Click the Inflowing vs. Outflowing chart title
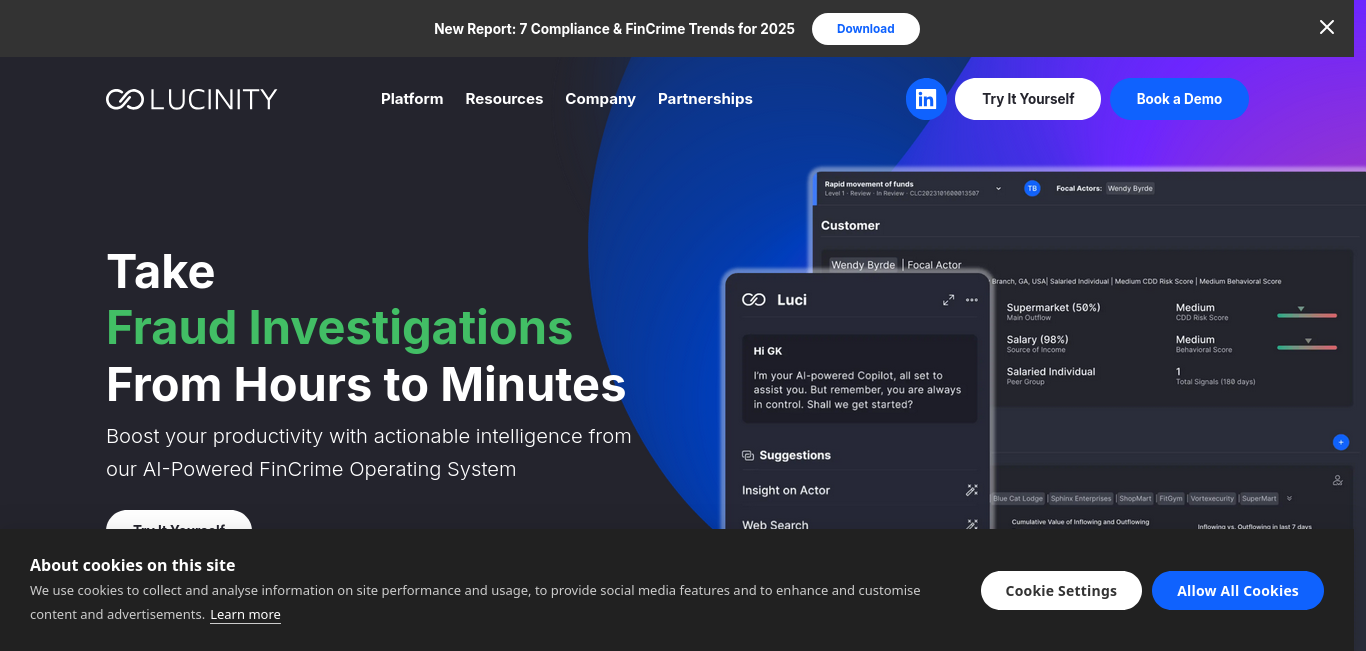The width and height of the screenshot is (1366, 651). (1254, 526)
